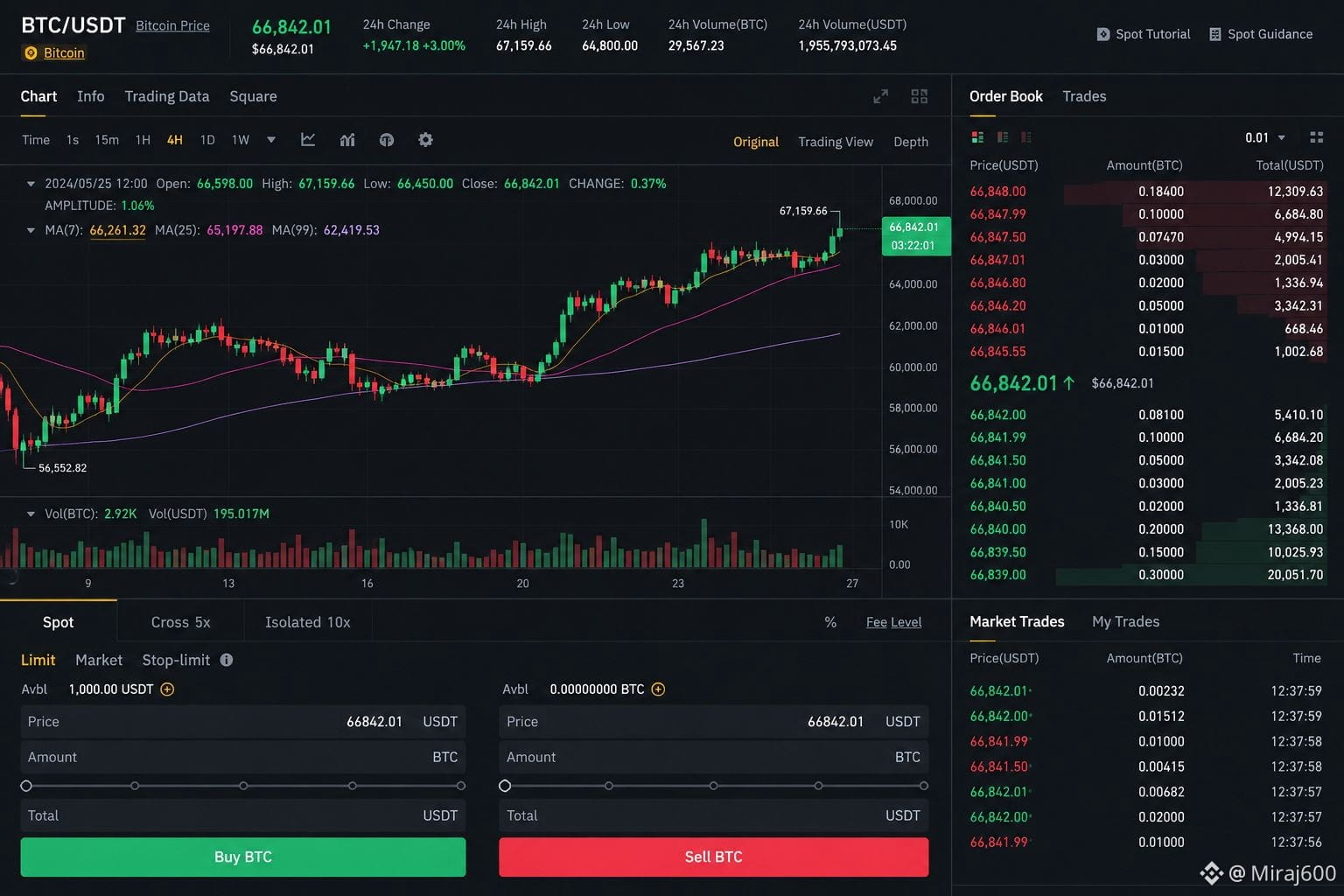Switch order type to Stop-limit
Image resolution: width=1344 pixels, height=896 pixels.
pyautogui.click(x=176, y=660)
